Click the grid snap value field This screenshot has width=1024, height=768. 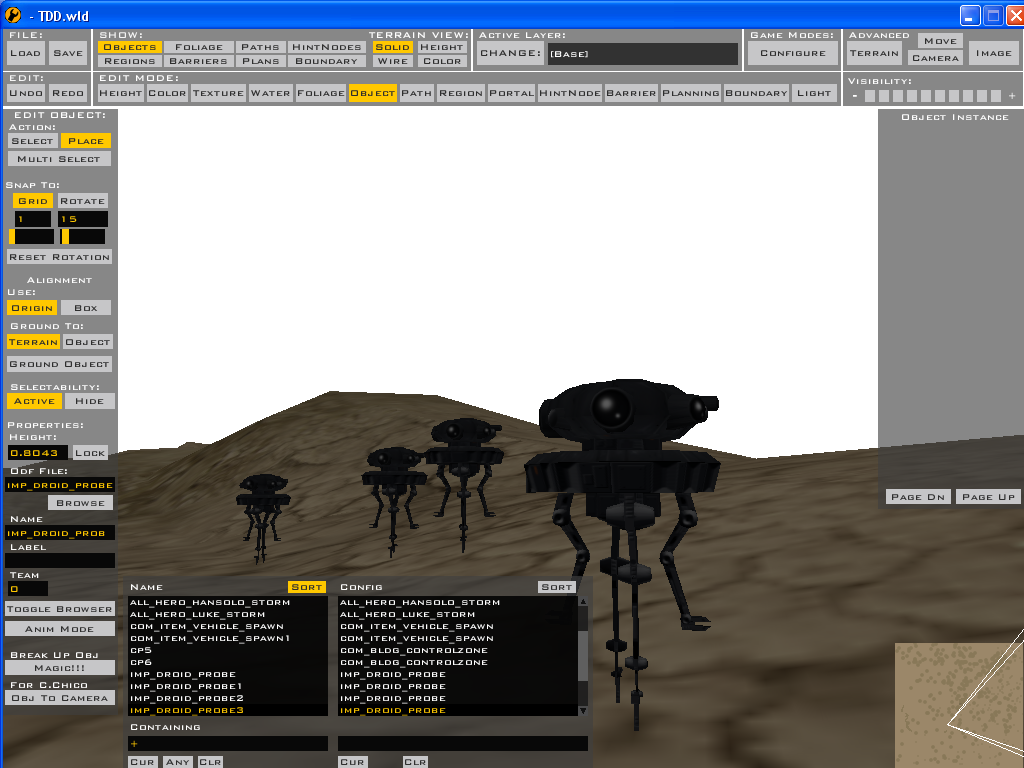point(33,219)
